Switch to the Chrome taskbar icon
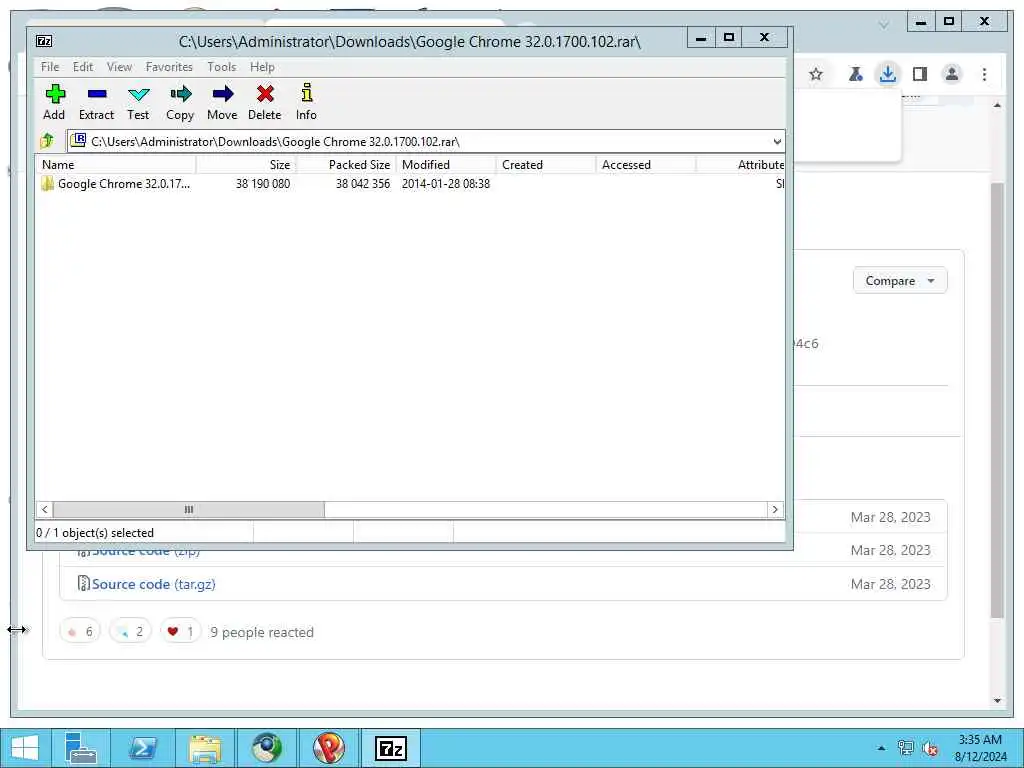Viewport: 1024px width, 768px height. [267, 748]
